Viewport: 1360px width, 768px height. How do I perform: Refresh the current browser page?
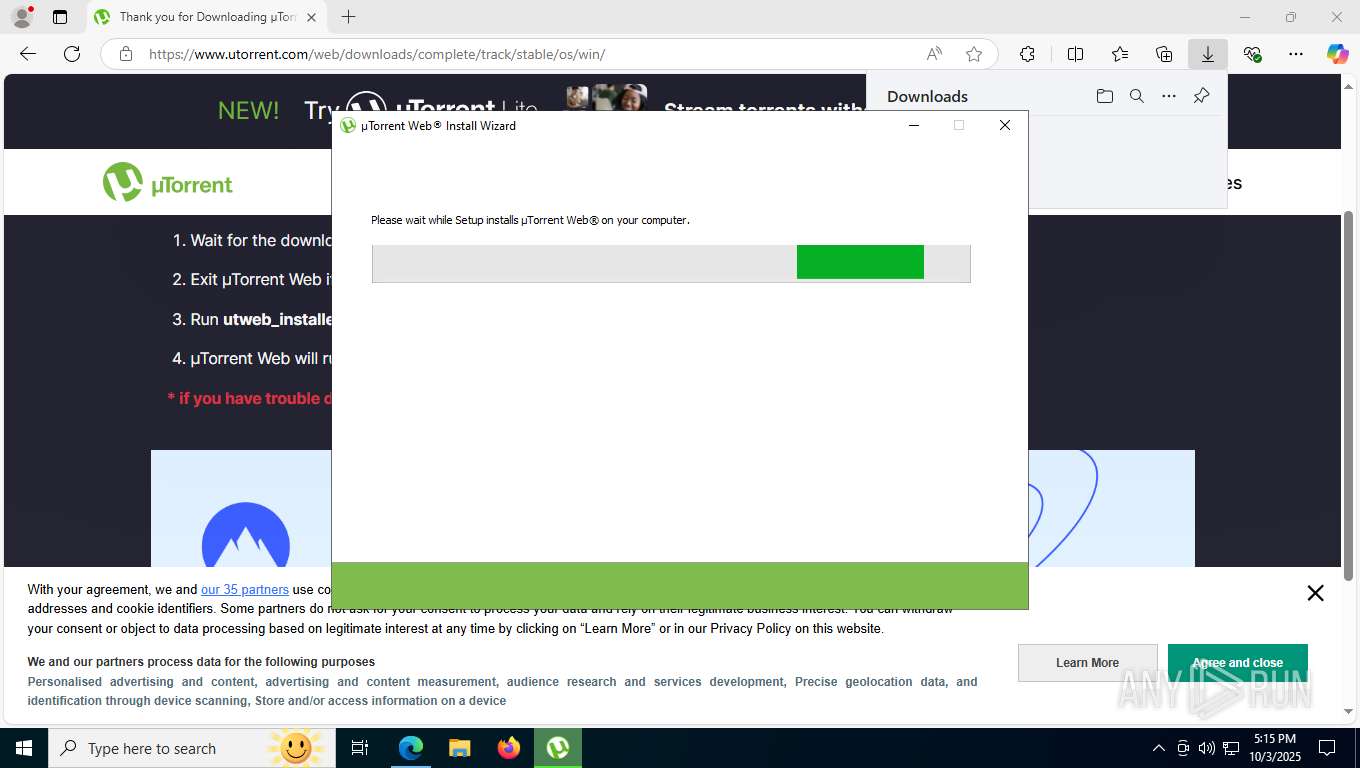click(x=72, y=54)
